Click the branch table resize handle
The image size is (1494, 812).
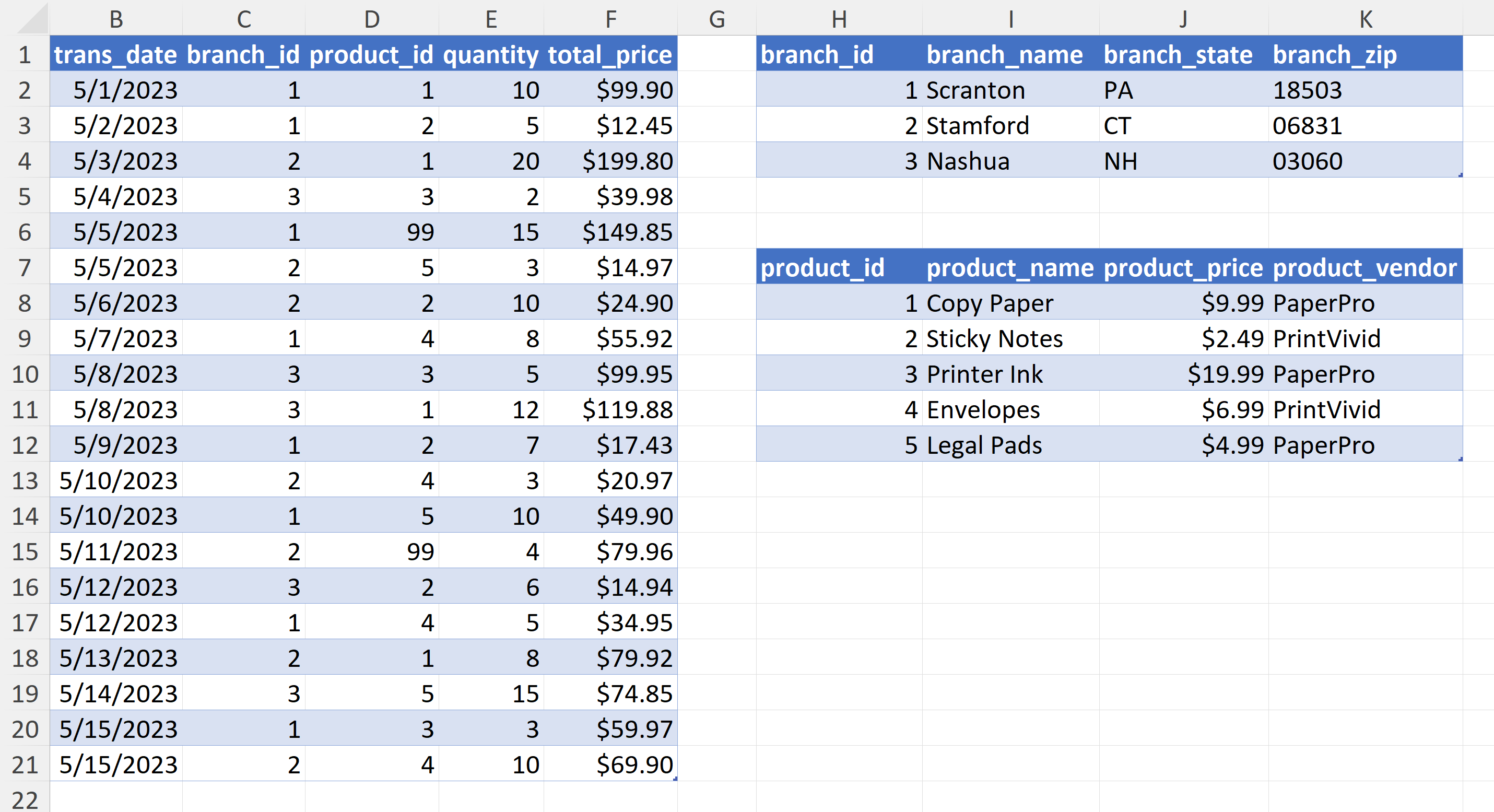pos(1460,174)
